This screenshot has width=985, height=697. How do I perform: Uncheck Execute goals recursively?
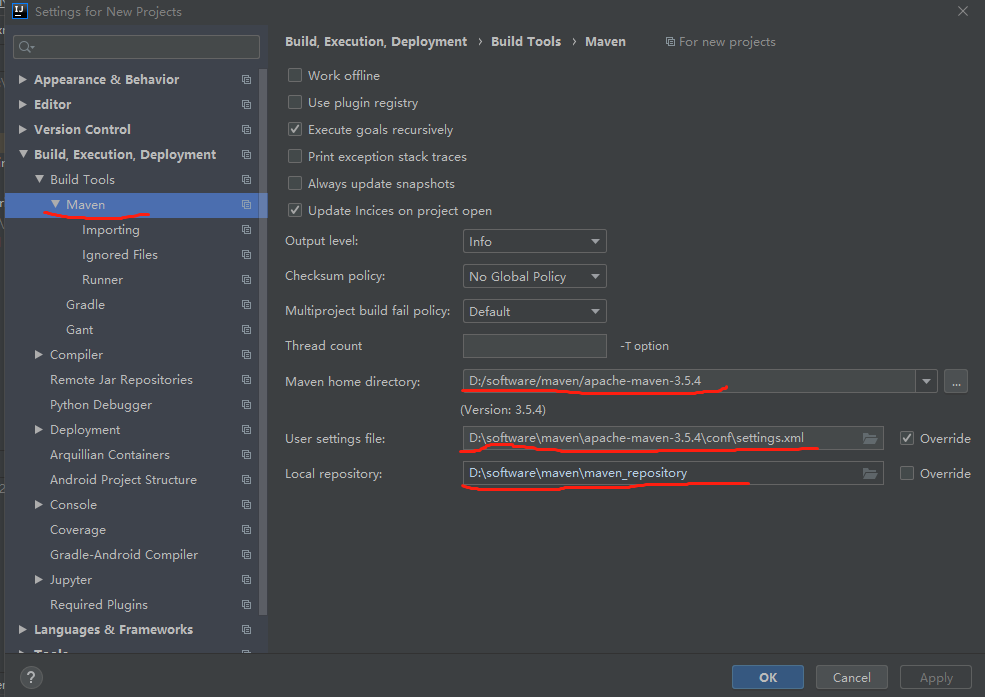point(295,129)
